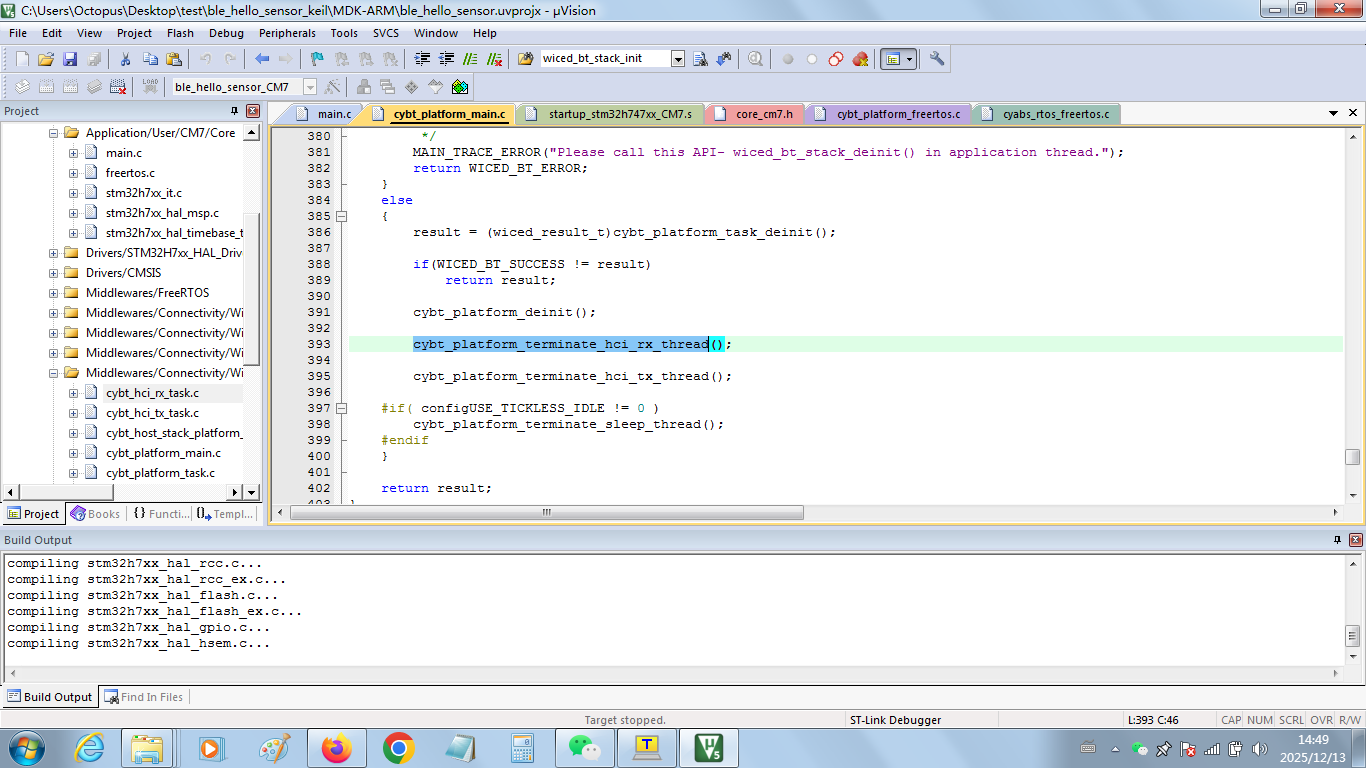The height and width of the screenshot is (768, 1366).
Task: Open the Configuration wrench icon
Action: (x=937, y=59)
